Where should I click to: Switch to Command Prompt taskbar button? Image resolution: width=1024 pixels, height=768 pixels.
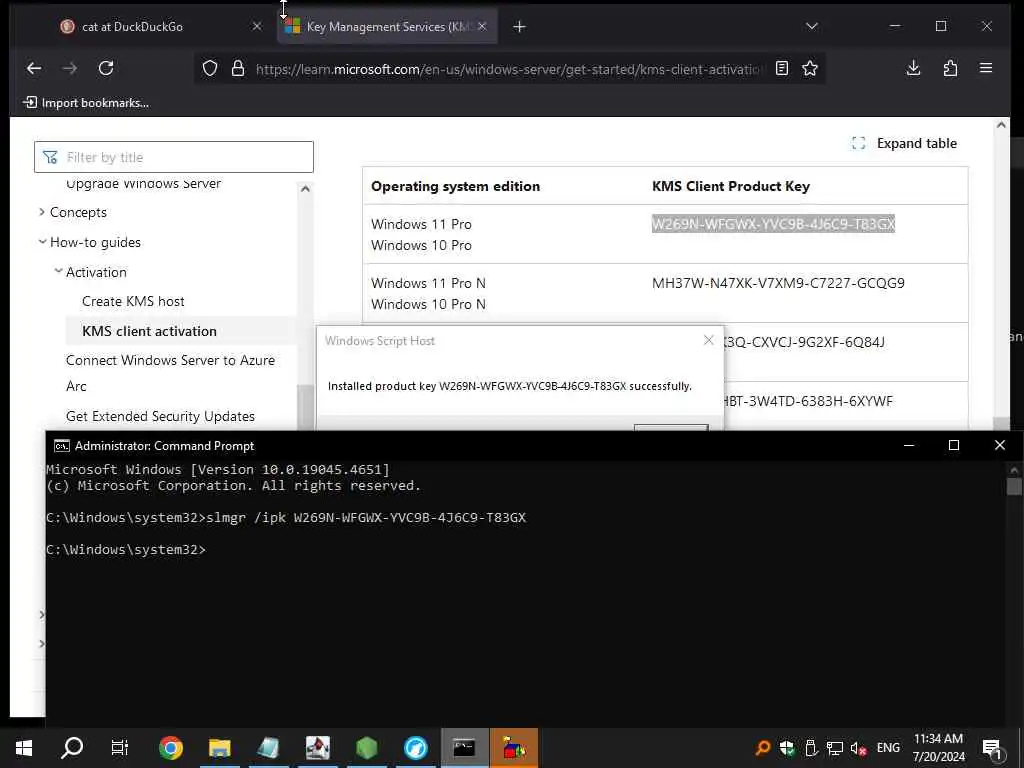[x=464, y=748]
